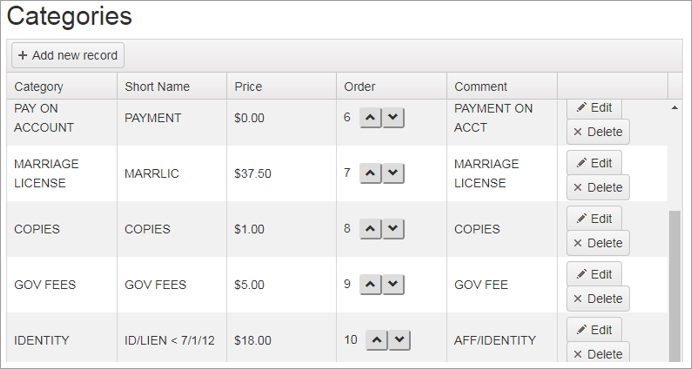The image size is (692, 369).
Task: Move PAY ON ACCOUNT order down
Action: pyautogui.click(x=393, y=118)
